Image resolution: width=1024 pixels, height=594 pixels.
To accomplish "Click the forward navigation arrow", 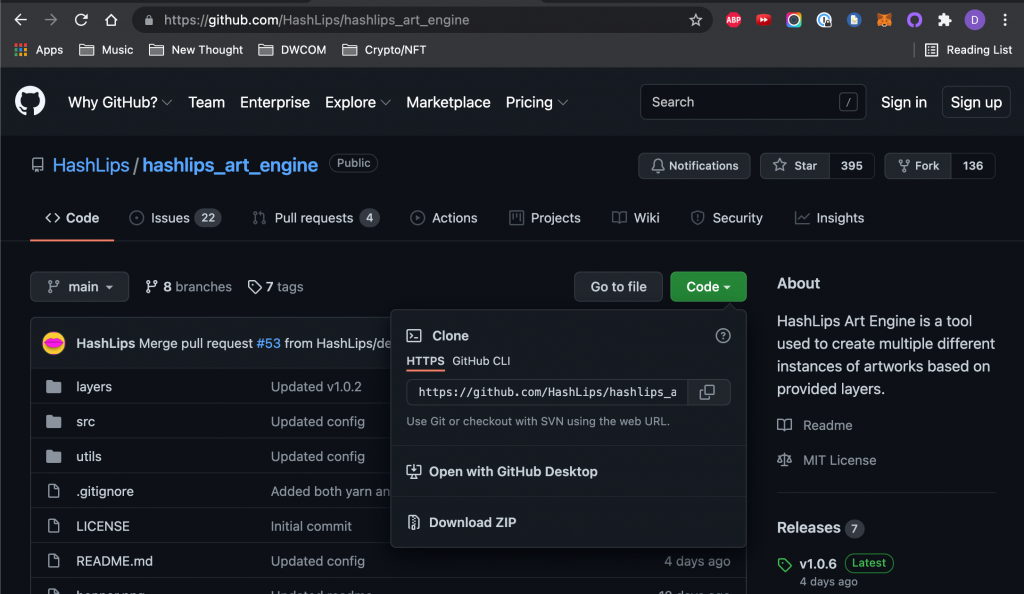I will (x=51, y=20).
